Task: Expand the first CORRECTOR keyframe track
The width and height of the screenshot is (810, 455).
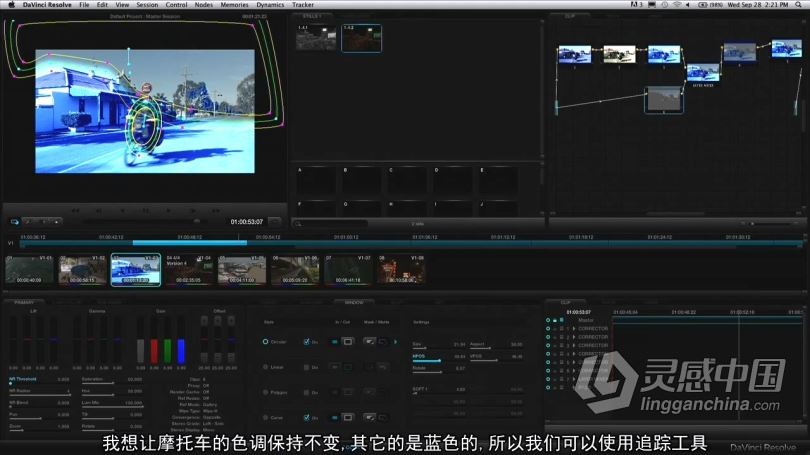Action: click(x=574, y=328)
